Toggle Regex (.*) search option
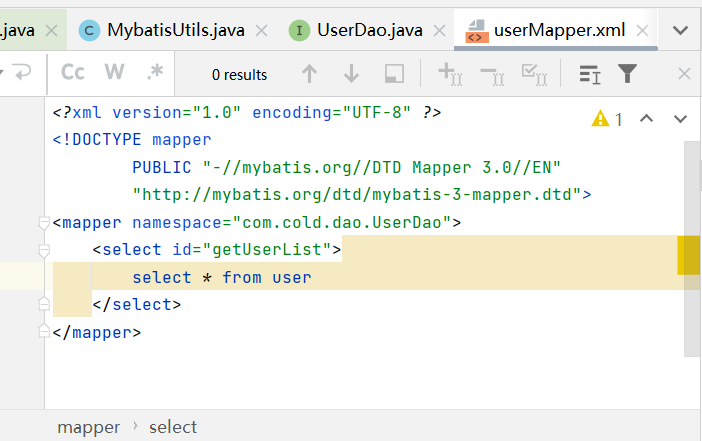702x441 pixels. click(x=155, y=73)
